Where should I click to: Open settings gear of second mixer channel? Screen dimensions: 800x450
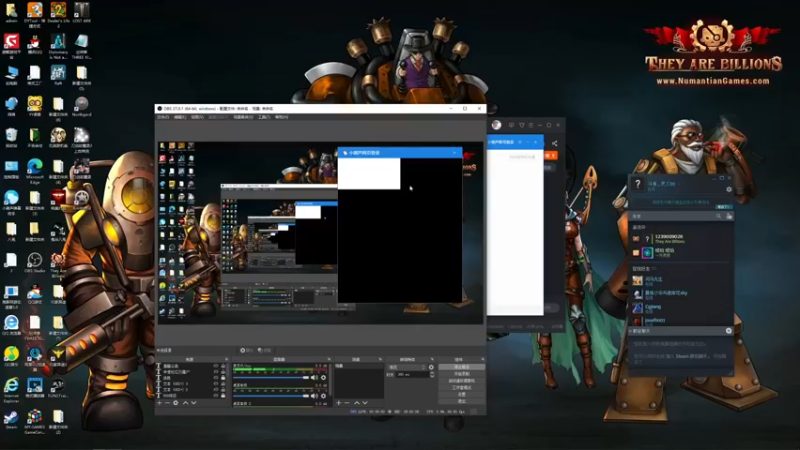[323, 395]
